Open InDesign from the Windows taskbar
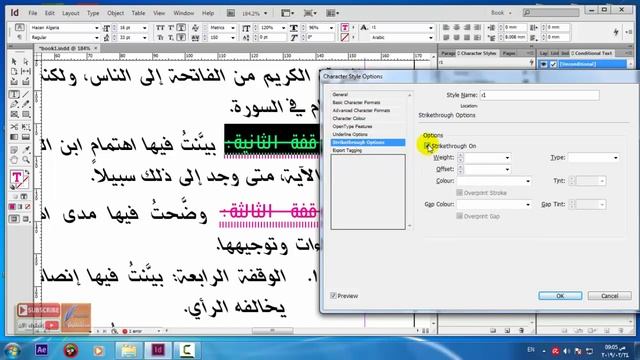The image size is (640, 360). click(158, 350)
